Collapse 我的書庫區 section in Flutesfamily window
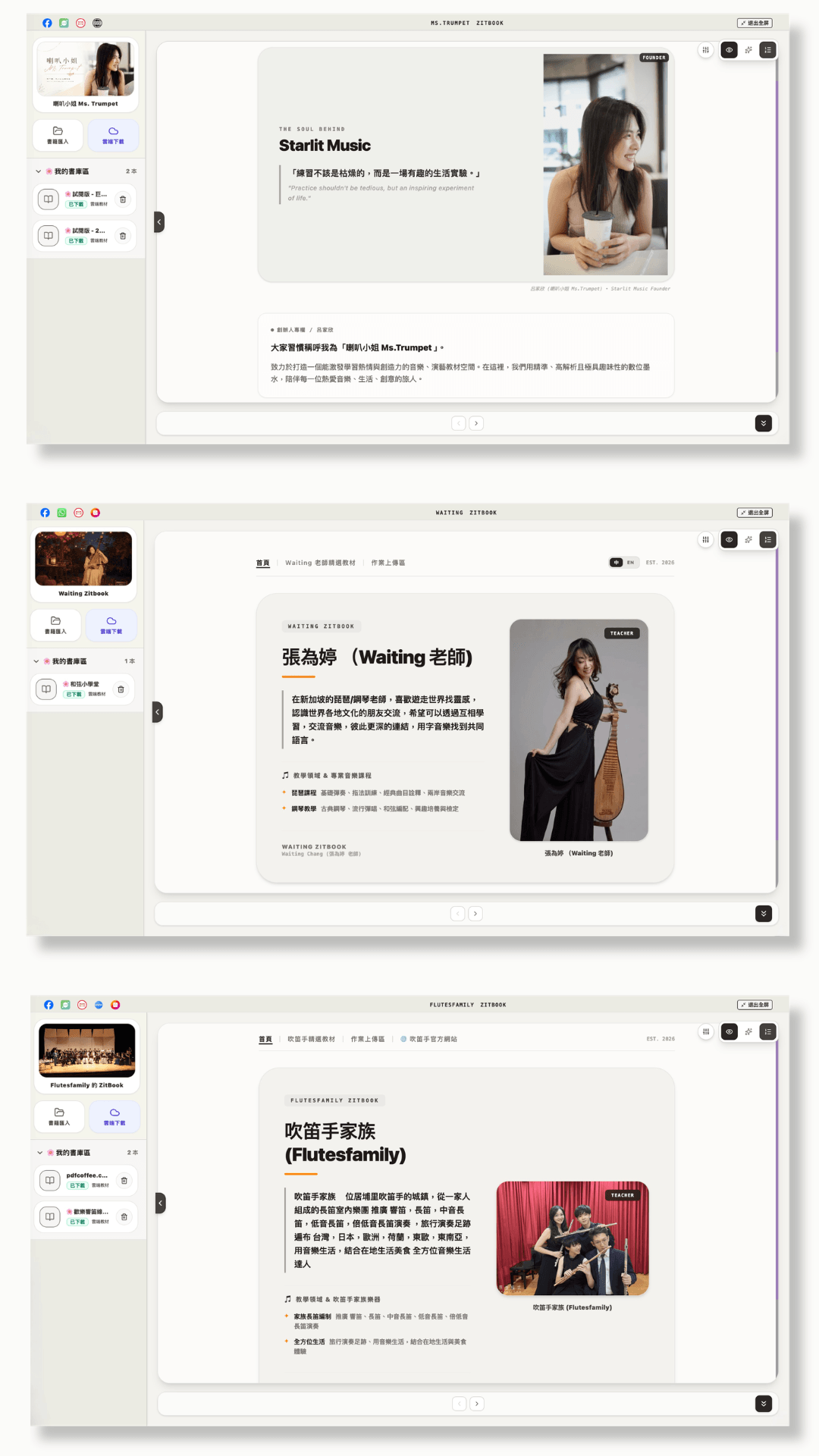The width and height of the screenshot is (819, 1456). 40,1153
